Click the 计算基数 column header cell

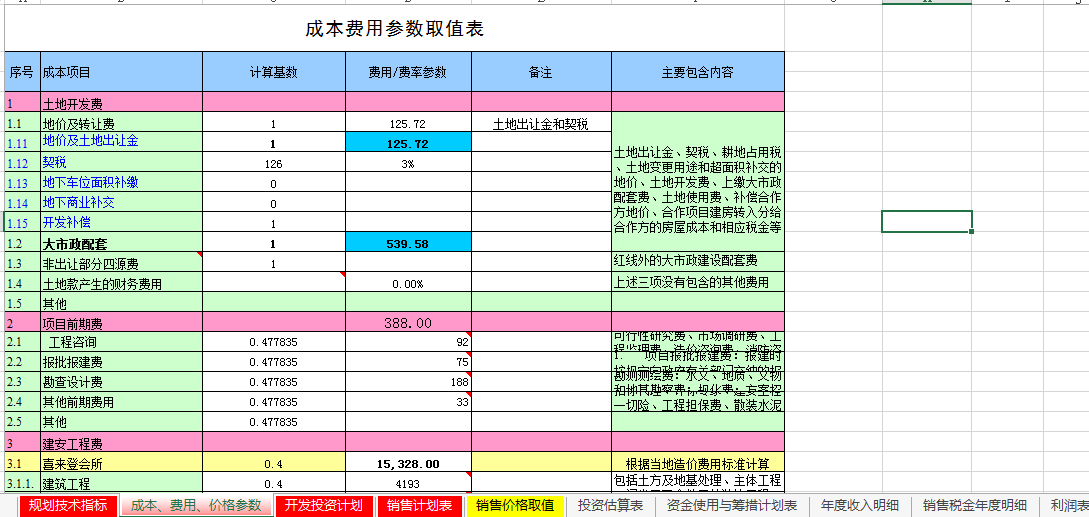tap(274, 72)
